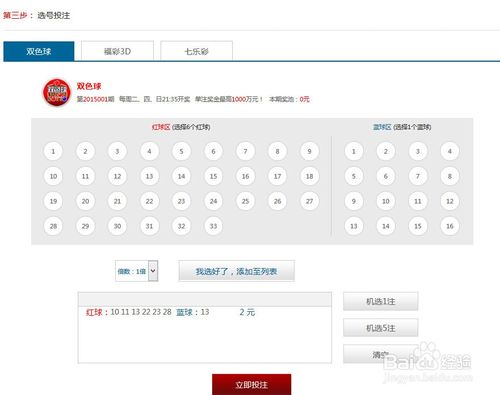Choose red ball number 22
The image size is (500, 395).
tap(149, 201)
